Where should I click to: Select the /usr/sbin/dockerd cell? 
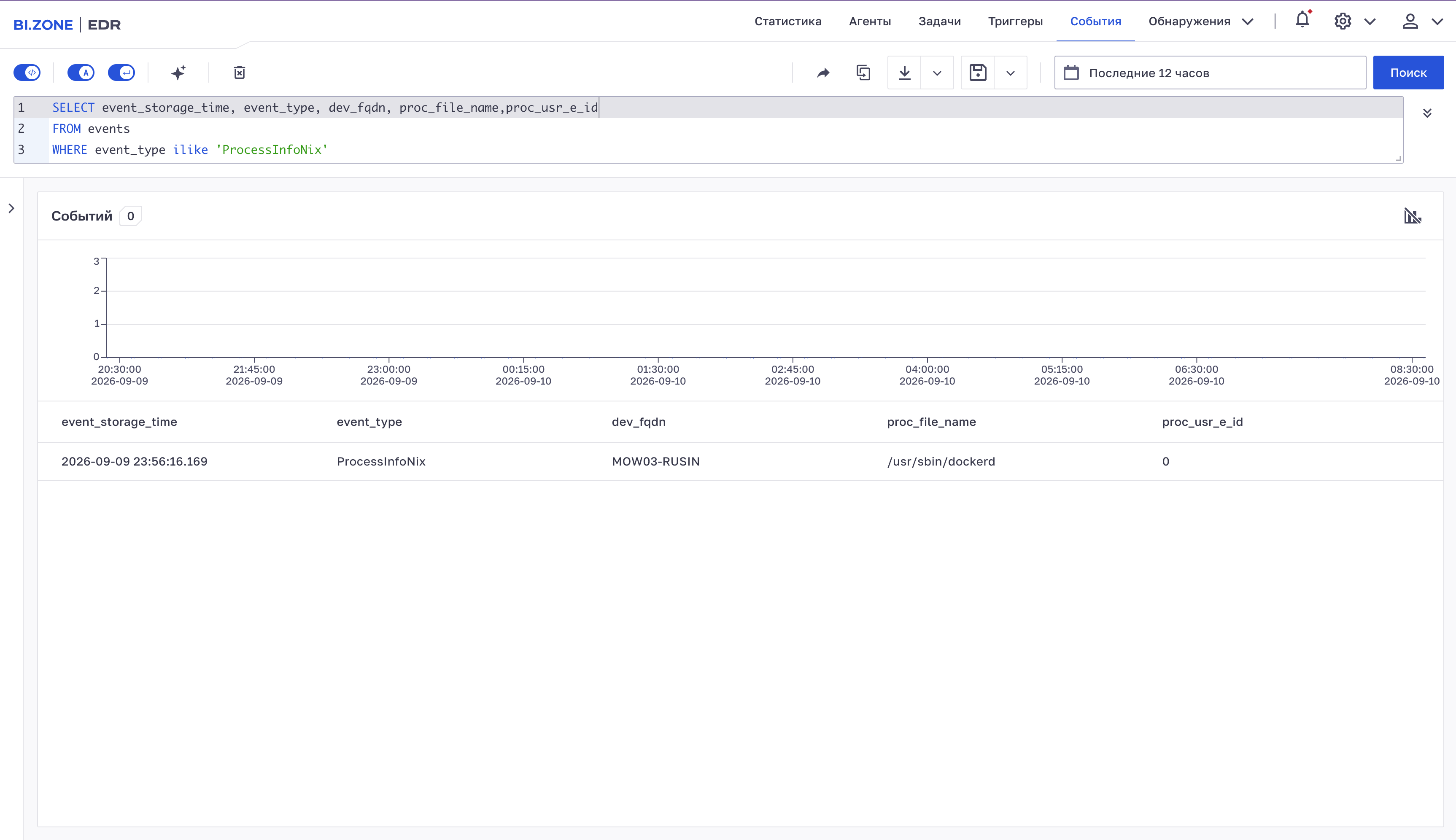click(941, 462)
